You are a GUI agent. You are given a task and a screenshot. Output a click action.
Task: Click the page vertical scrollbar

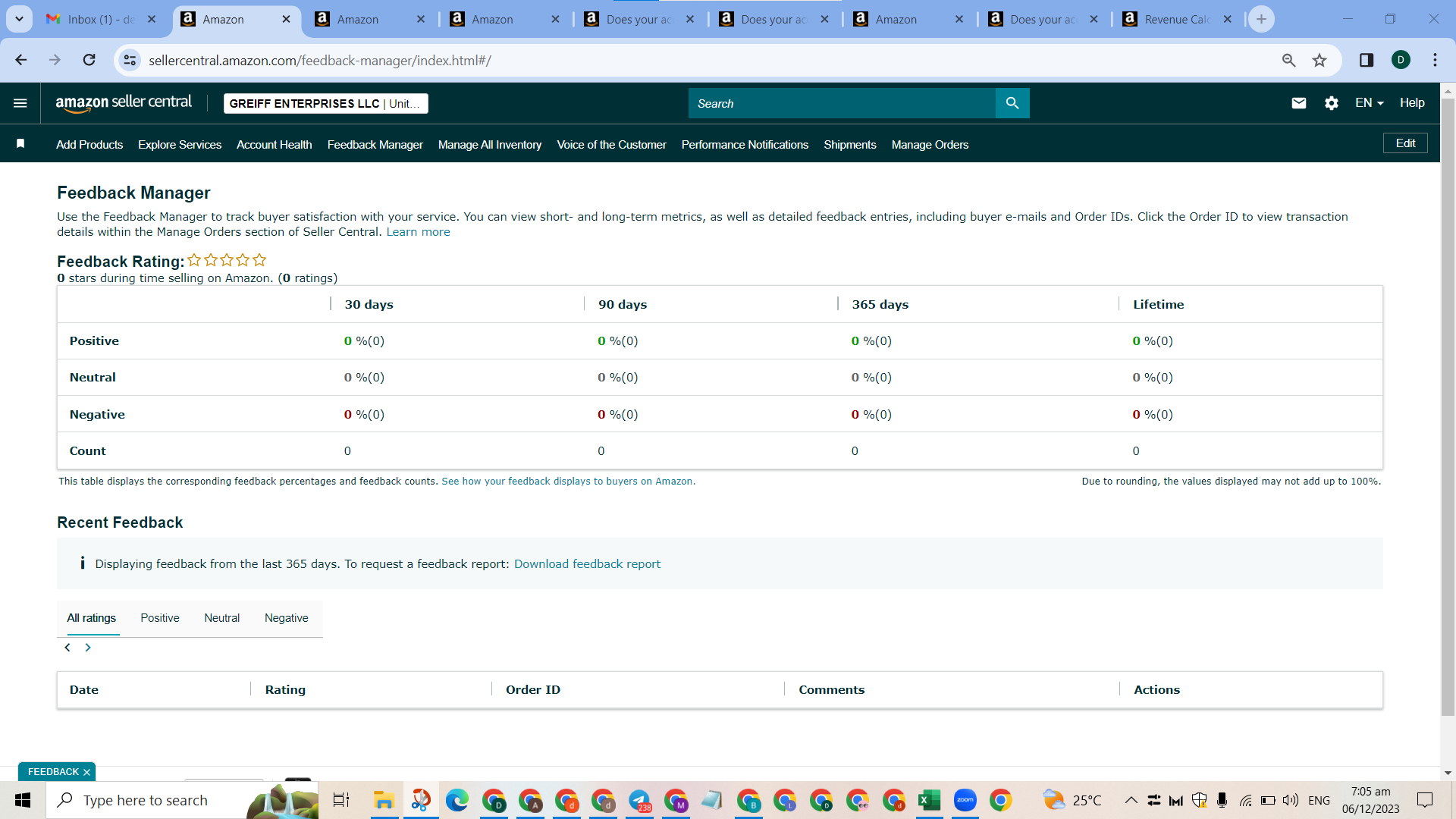pos(1448,406)
